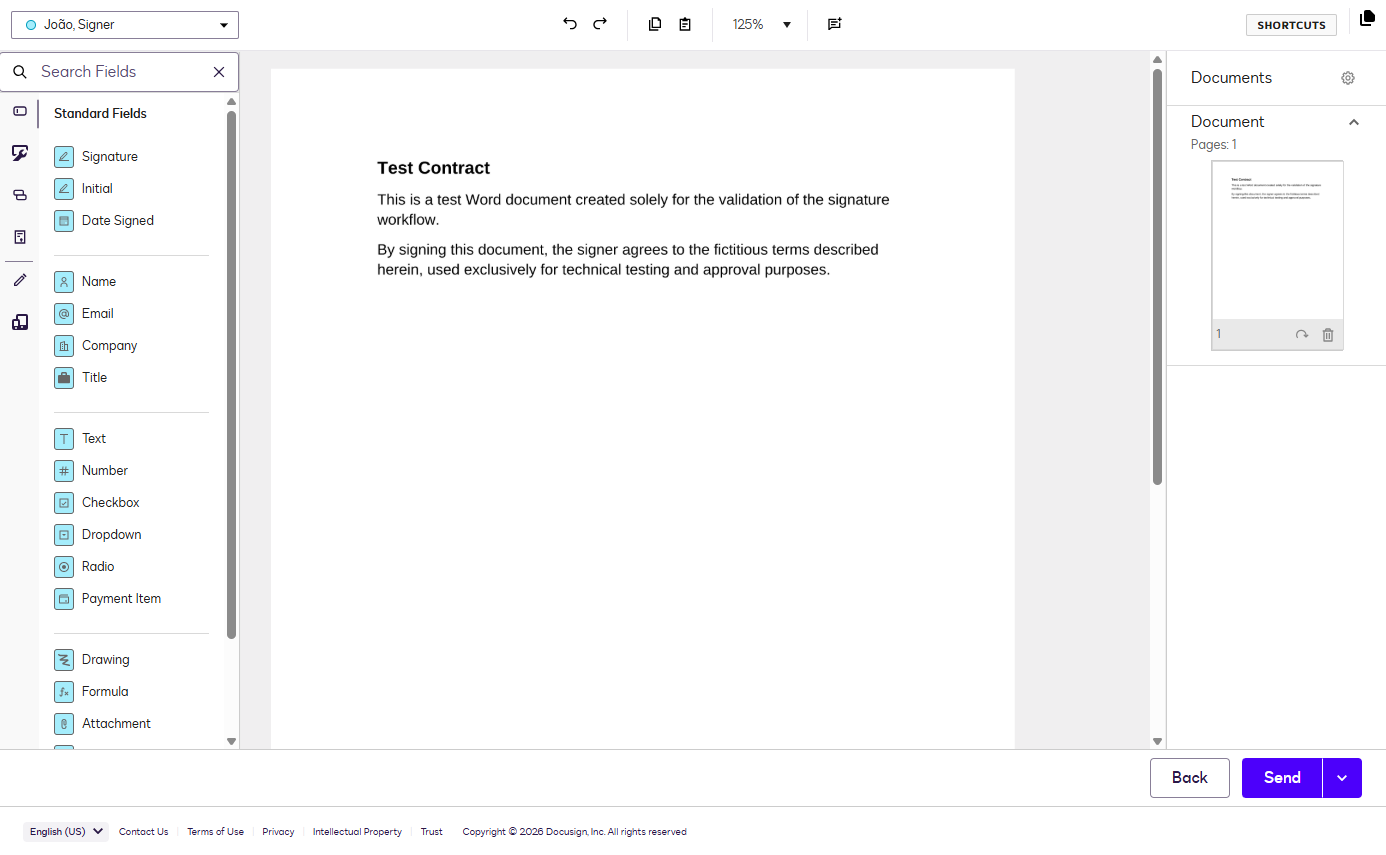Open the Send options arrow

tap(1342, 778)
